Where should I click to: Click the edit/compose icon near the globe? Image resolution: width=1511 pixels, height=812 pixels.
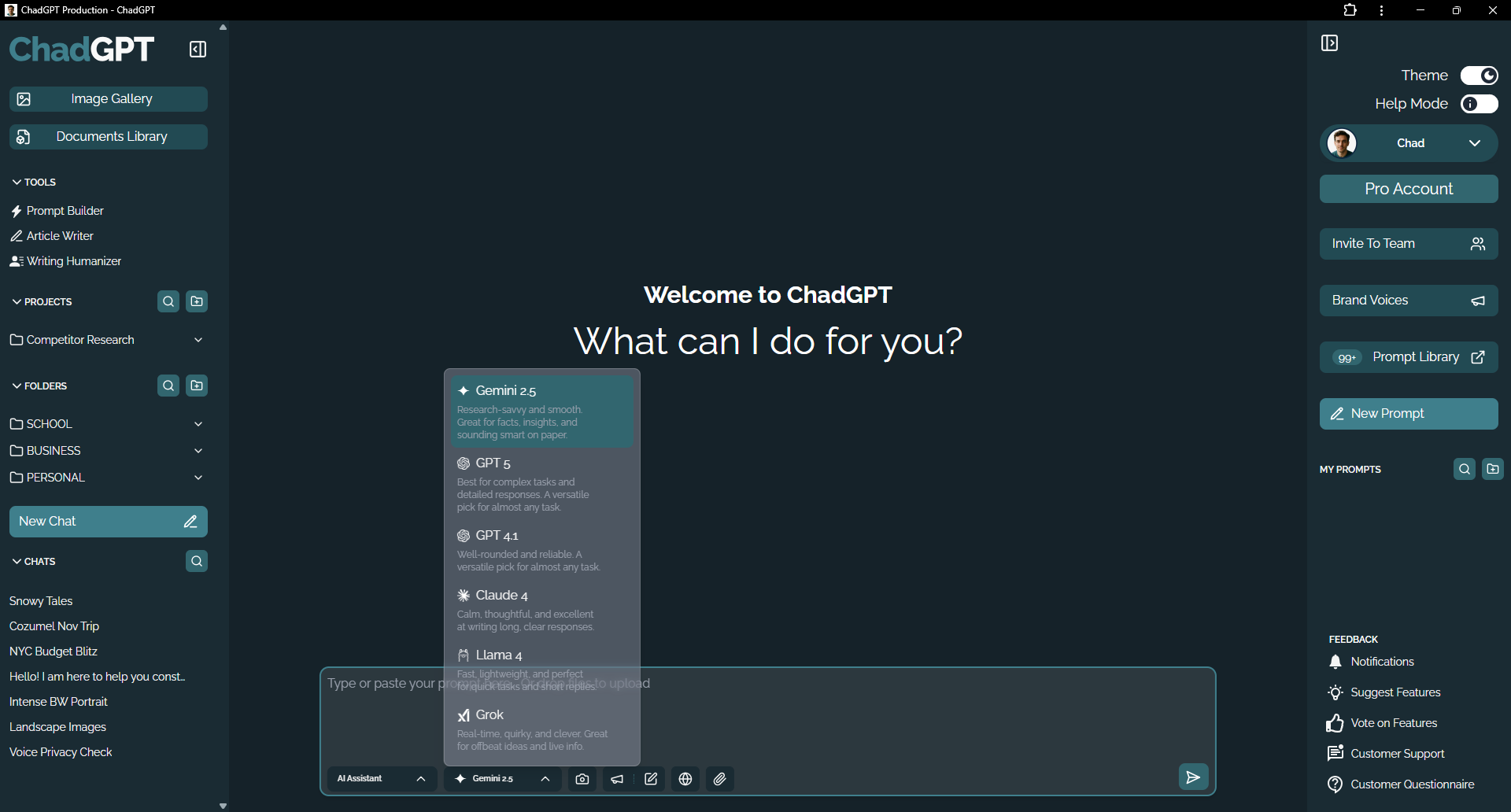651,778
